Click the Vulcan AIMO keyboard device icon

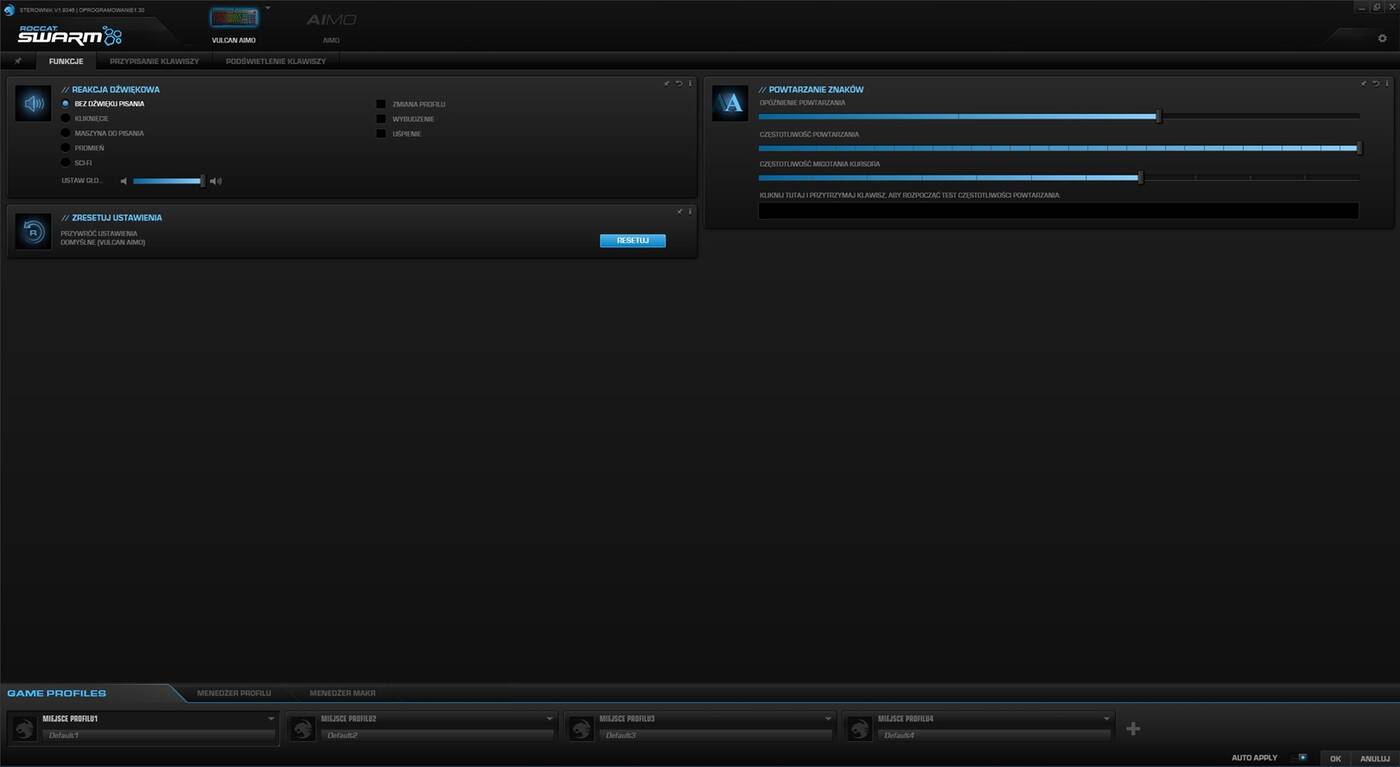point(234,18)
